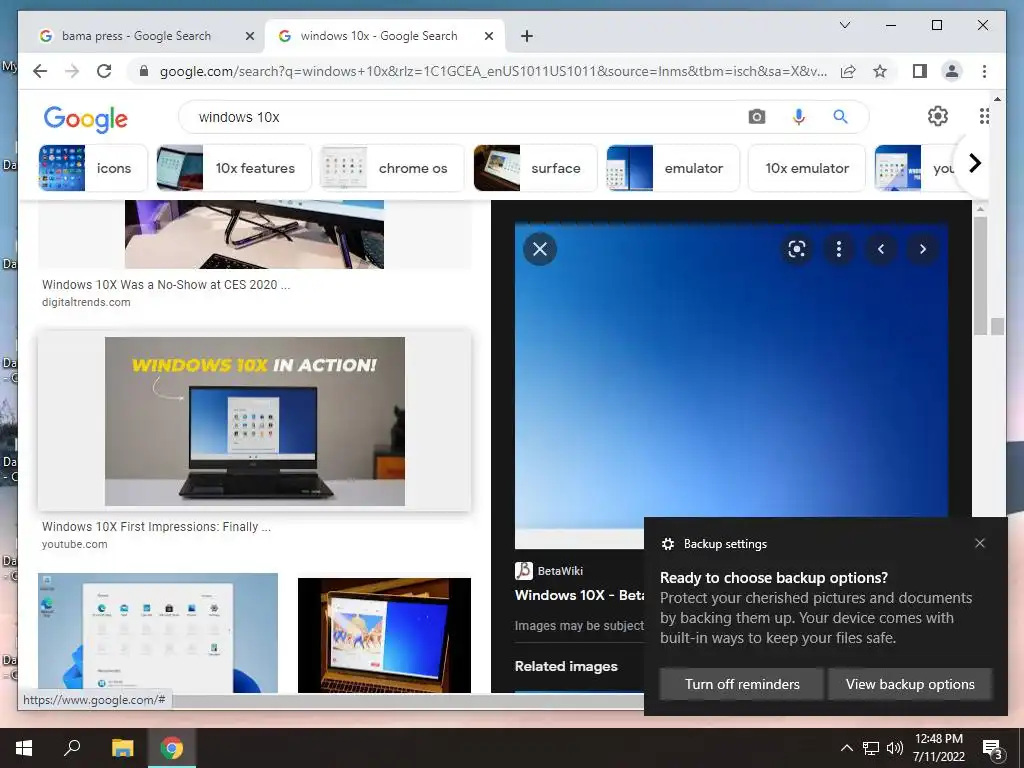Click Turn off reminders button

742,684
